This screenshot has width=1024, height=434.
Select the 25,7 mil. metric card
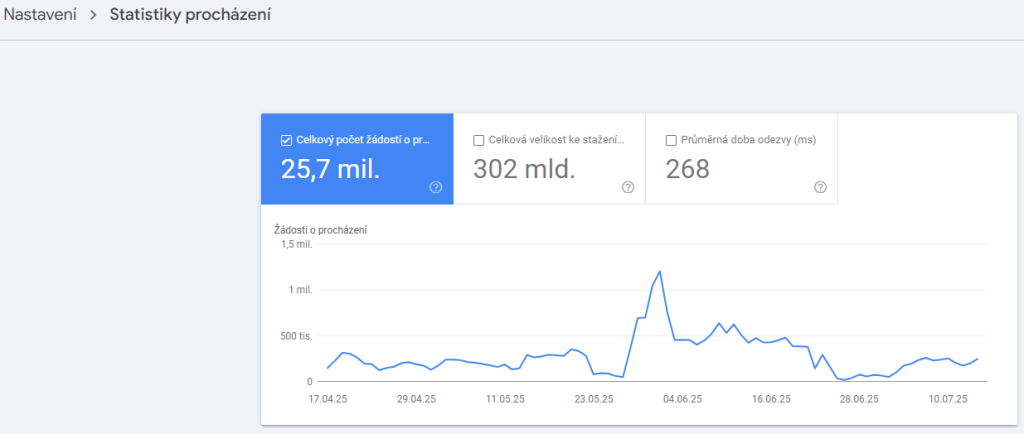pyautogui.click(x=357, y=159)
